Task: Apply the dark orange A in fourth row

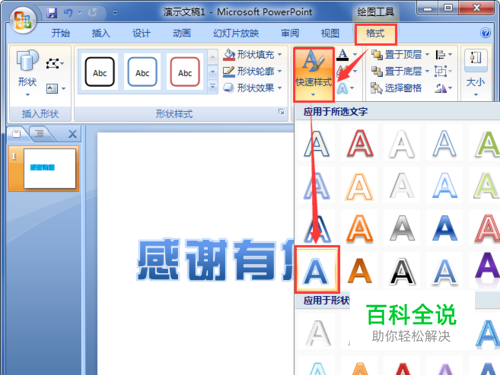Action: tap(359, 271)
